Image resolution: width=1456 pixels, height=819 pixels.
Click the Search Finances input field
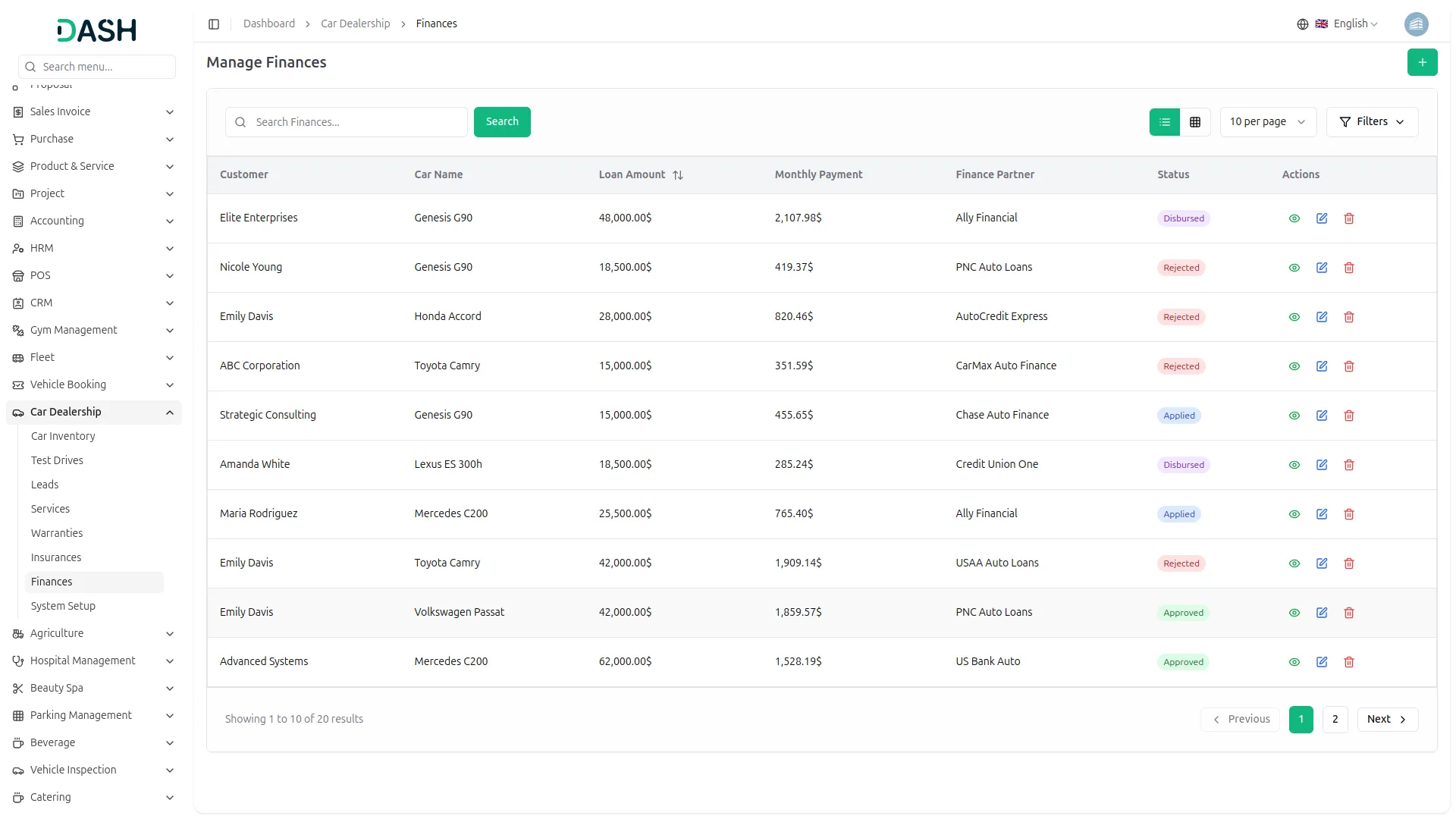[356, 122]
